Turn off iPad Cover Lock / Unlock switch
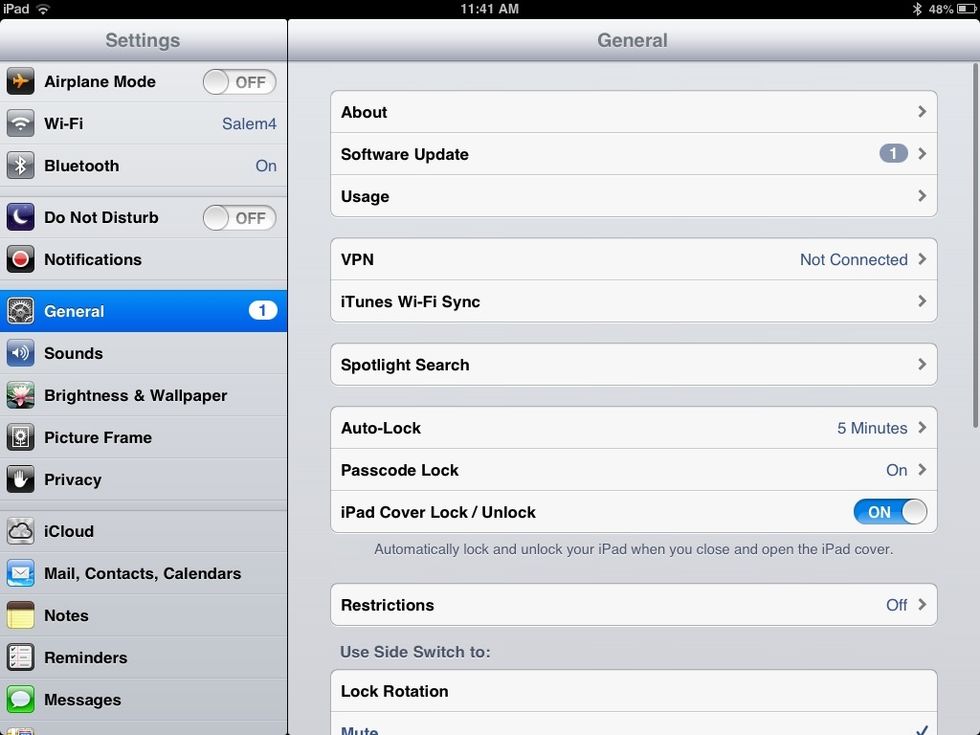The width and height of the screenshot is (980, 735). pyautogui.click(x=890, y=512)
